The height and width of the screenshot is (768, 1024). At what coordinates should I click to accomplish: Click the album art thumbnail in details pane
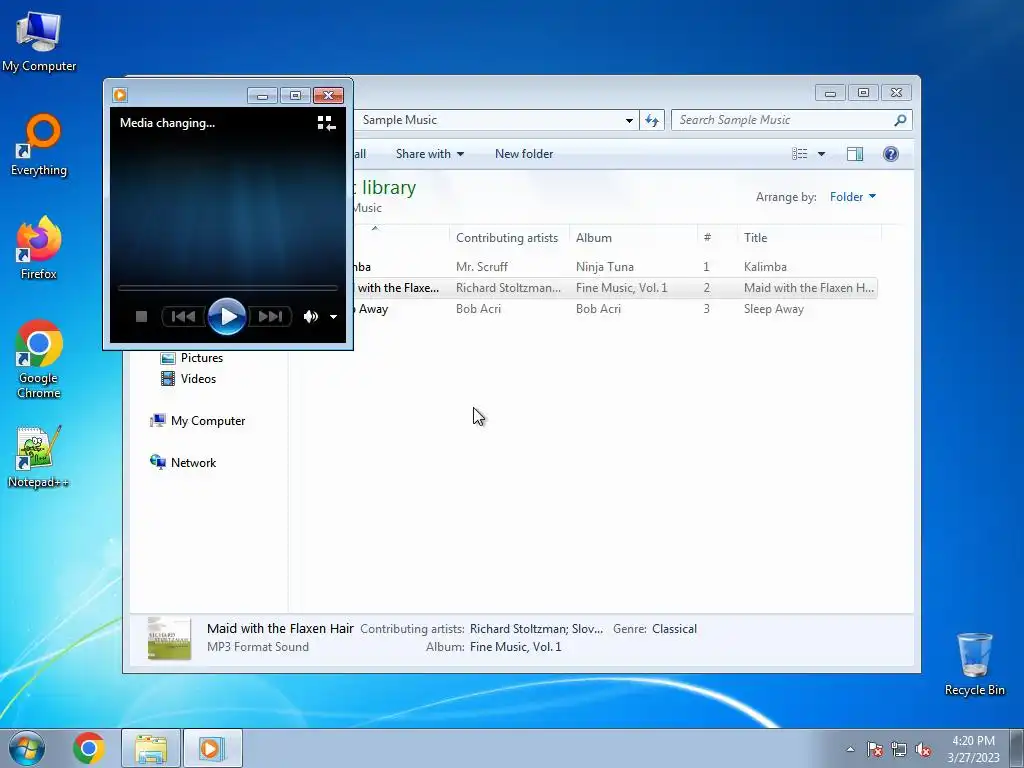tap(169, 638)
